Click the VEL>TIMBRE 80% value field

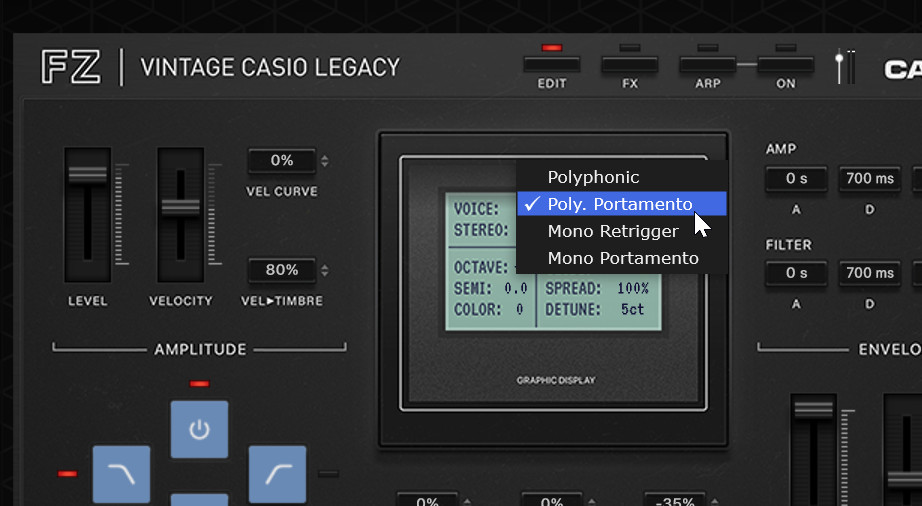point(281,270)
